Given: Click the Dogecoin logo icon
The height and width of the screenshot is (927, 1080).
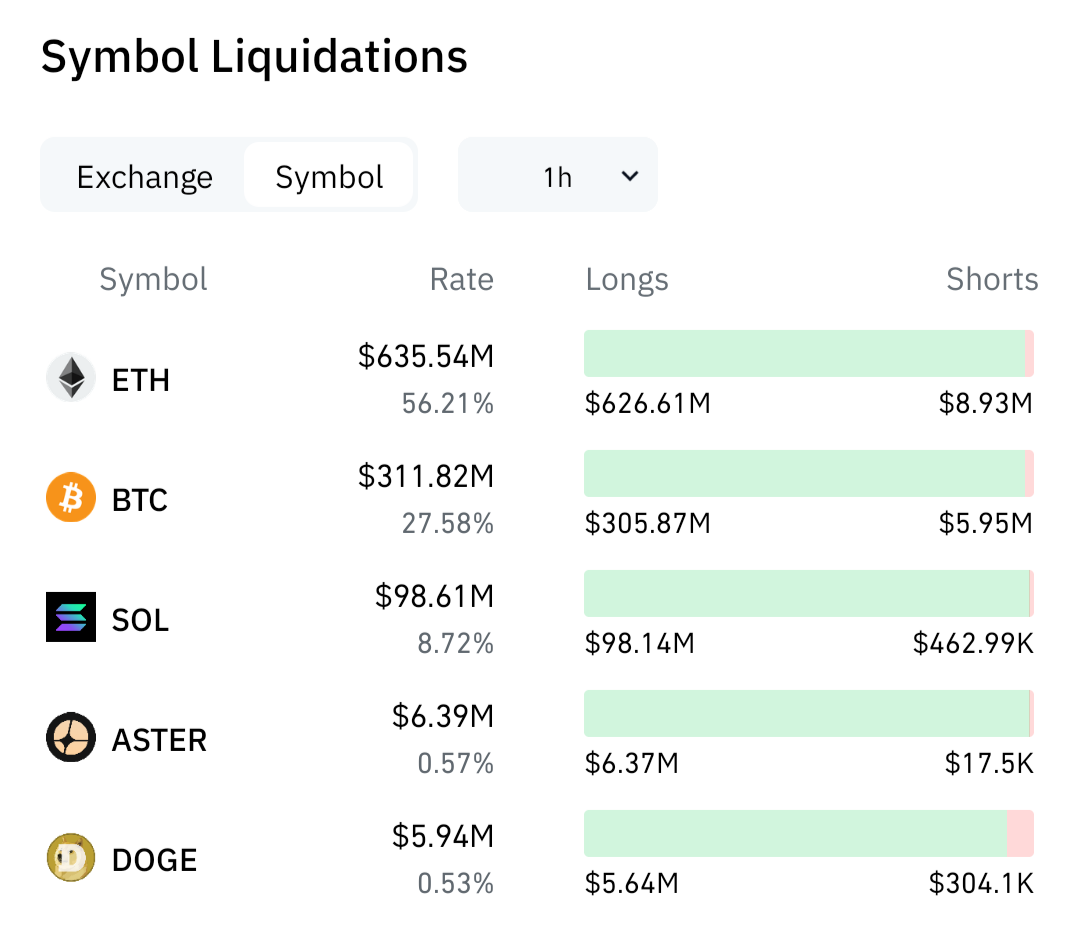Looking at the screenshot, I should (x=71, y=857).
